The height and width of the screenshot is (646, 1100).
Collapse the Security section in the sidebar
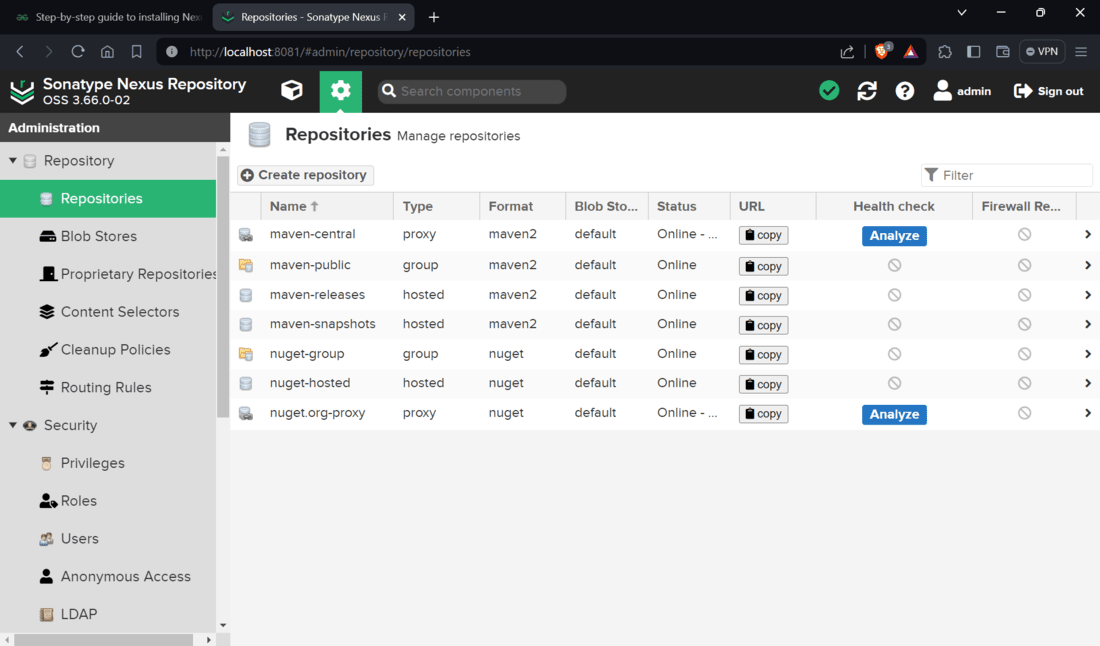(14, 424)
